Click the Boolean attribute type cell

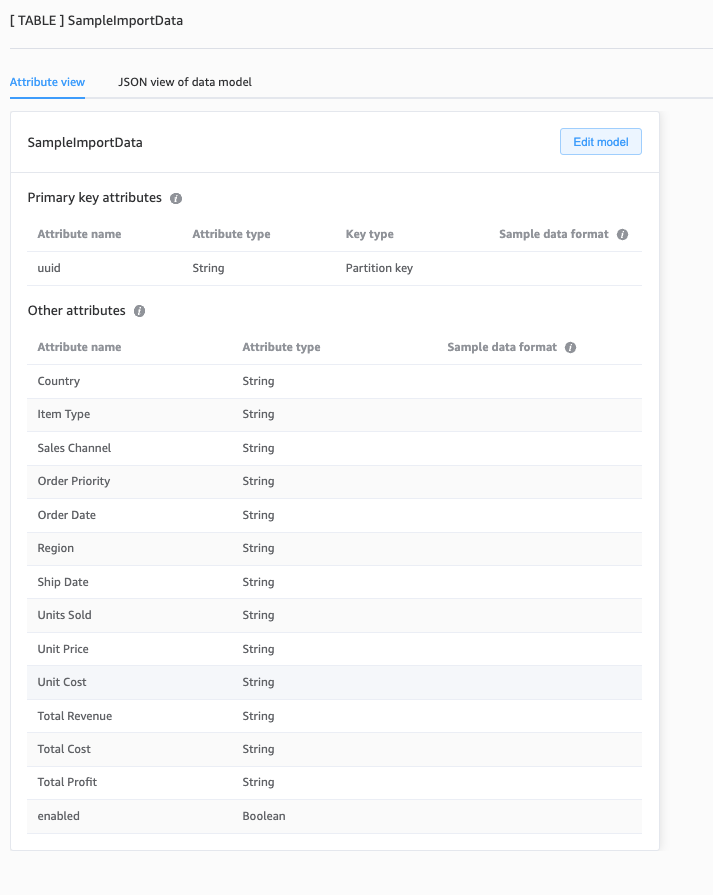click(264, 816)
